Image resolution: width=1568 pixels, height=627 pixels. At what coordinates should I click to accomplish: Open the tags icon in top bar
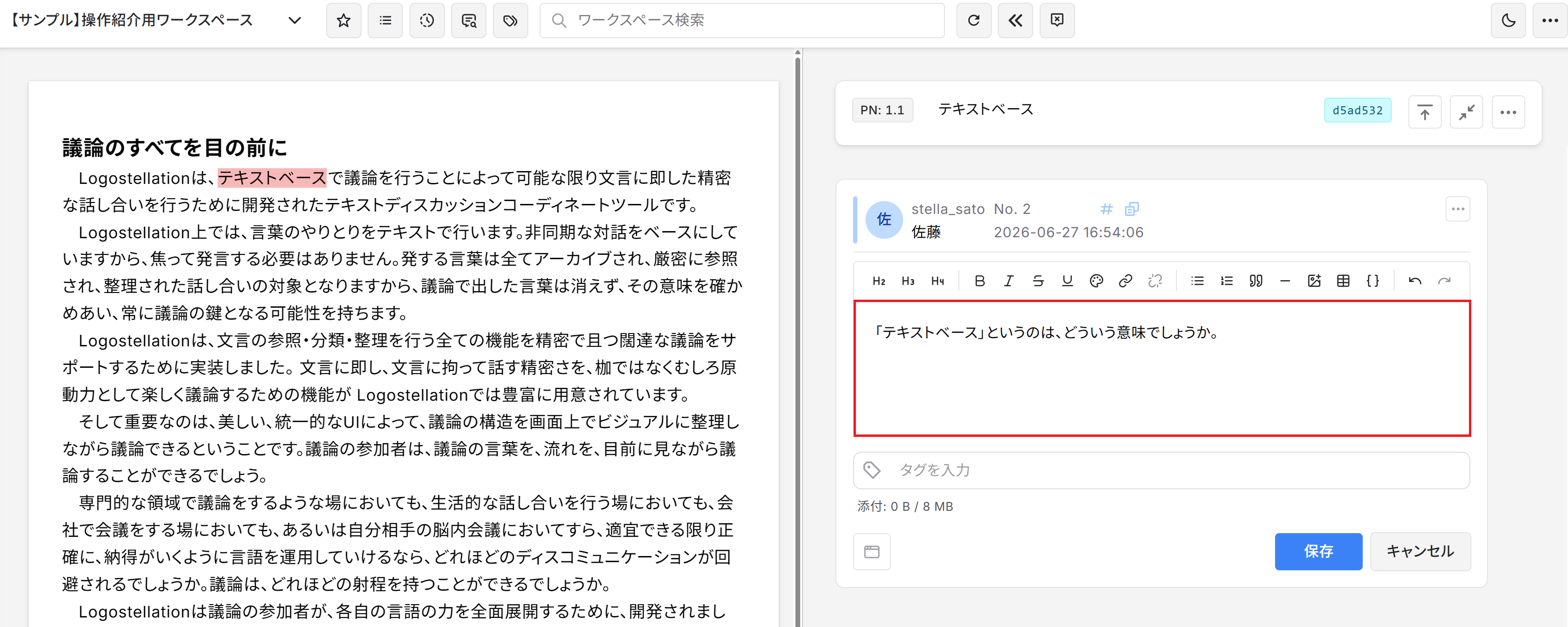coord(511,20)
